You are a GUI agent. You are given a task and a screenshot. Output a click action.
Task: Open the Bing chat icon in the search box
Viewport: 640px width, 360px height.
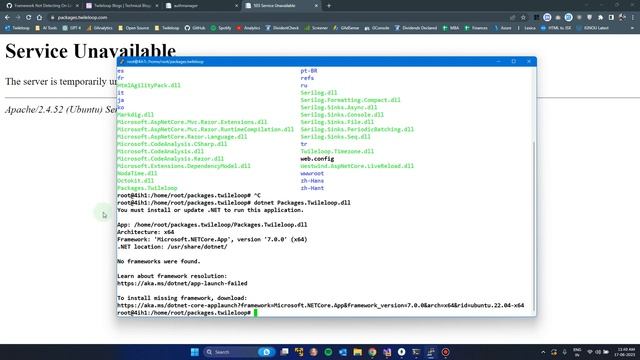[x=267, y=352]
